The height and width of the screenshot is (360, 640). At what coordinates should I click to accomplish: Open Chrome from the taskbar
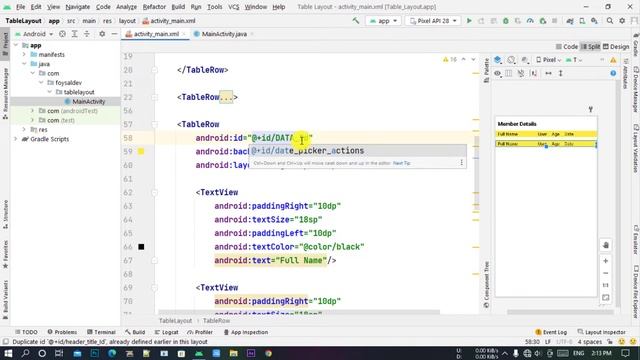tap(268, 353)
